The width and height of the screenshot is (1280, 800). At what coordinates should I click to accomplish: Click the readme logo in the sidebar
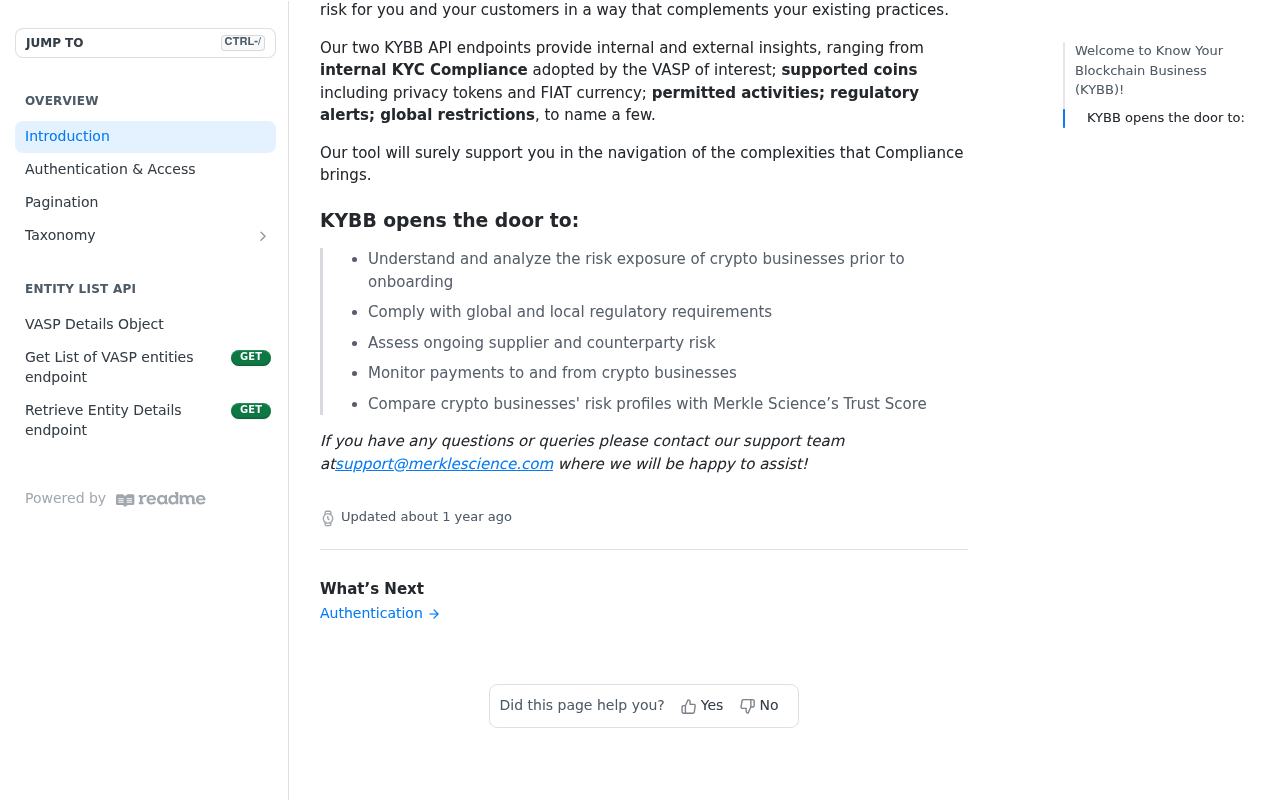tap(160, 499)
